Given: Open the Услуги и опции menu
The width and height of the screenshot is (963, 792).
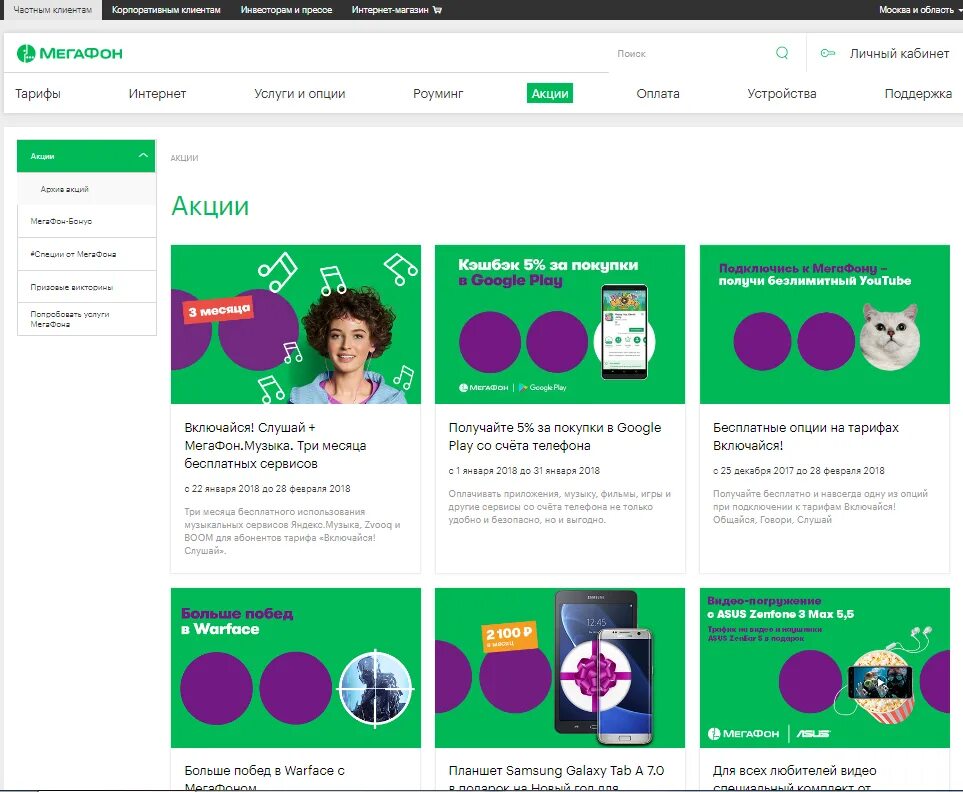Looking at the screenshot, I should pos(300,93).
